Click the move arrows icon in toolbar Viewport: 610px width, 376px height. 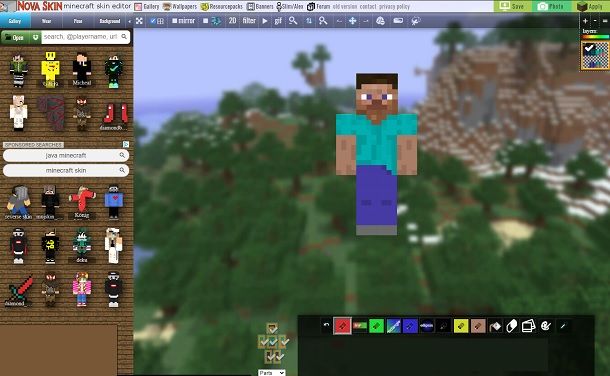(352, 21)
